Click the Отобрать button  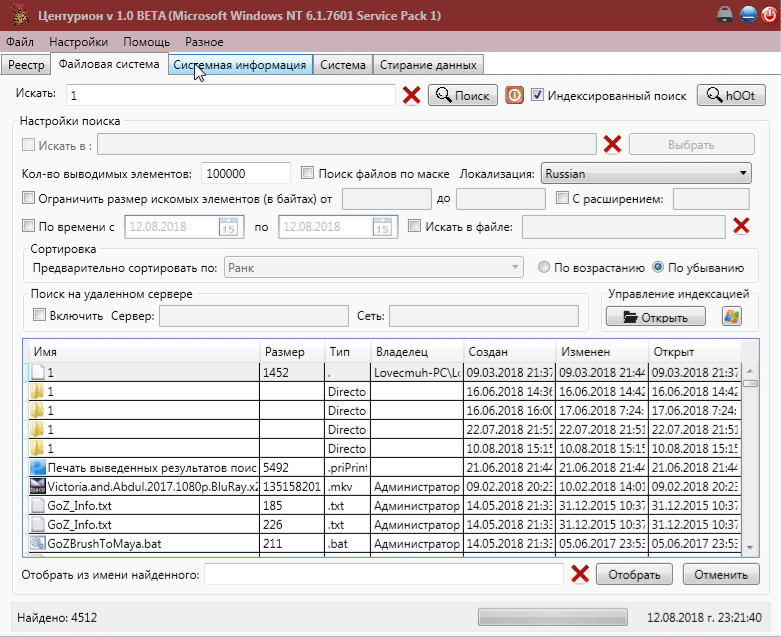(634, 574)
